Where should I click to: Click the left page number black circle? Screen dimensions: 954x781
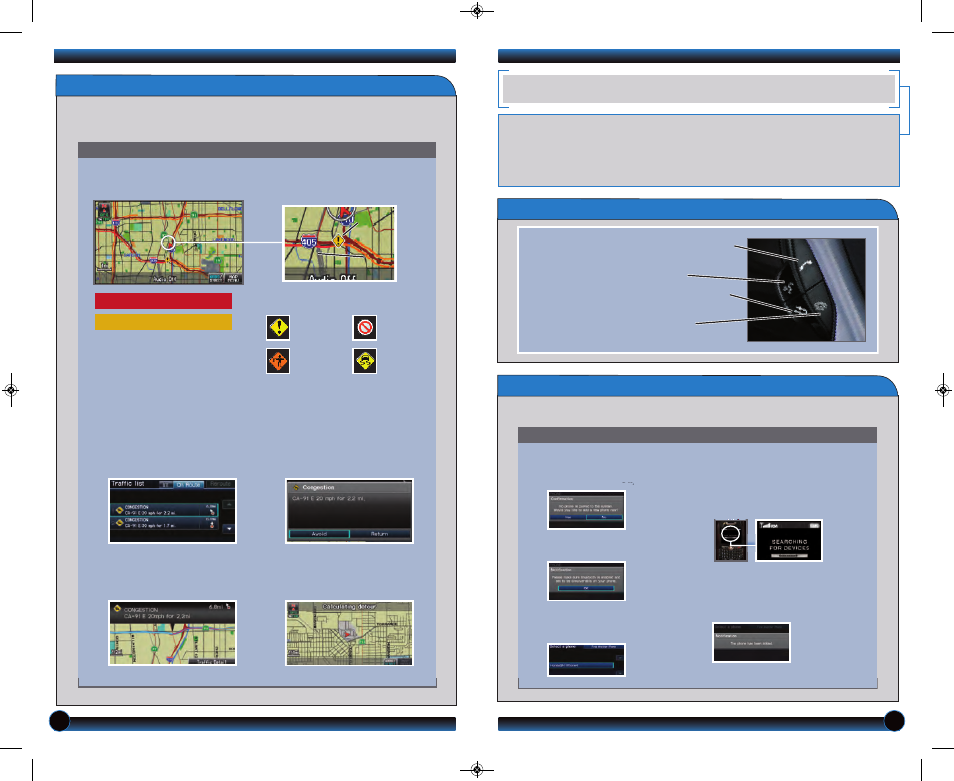(60, 721)
